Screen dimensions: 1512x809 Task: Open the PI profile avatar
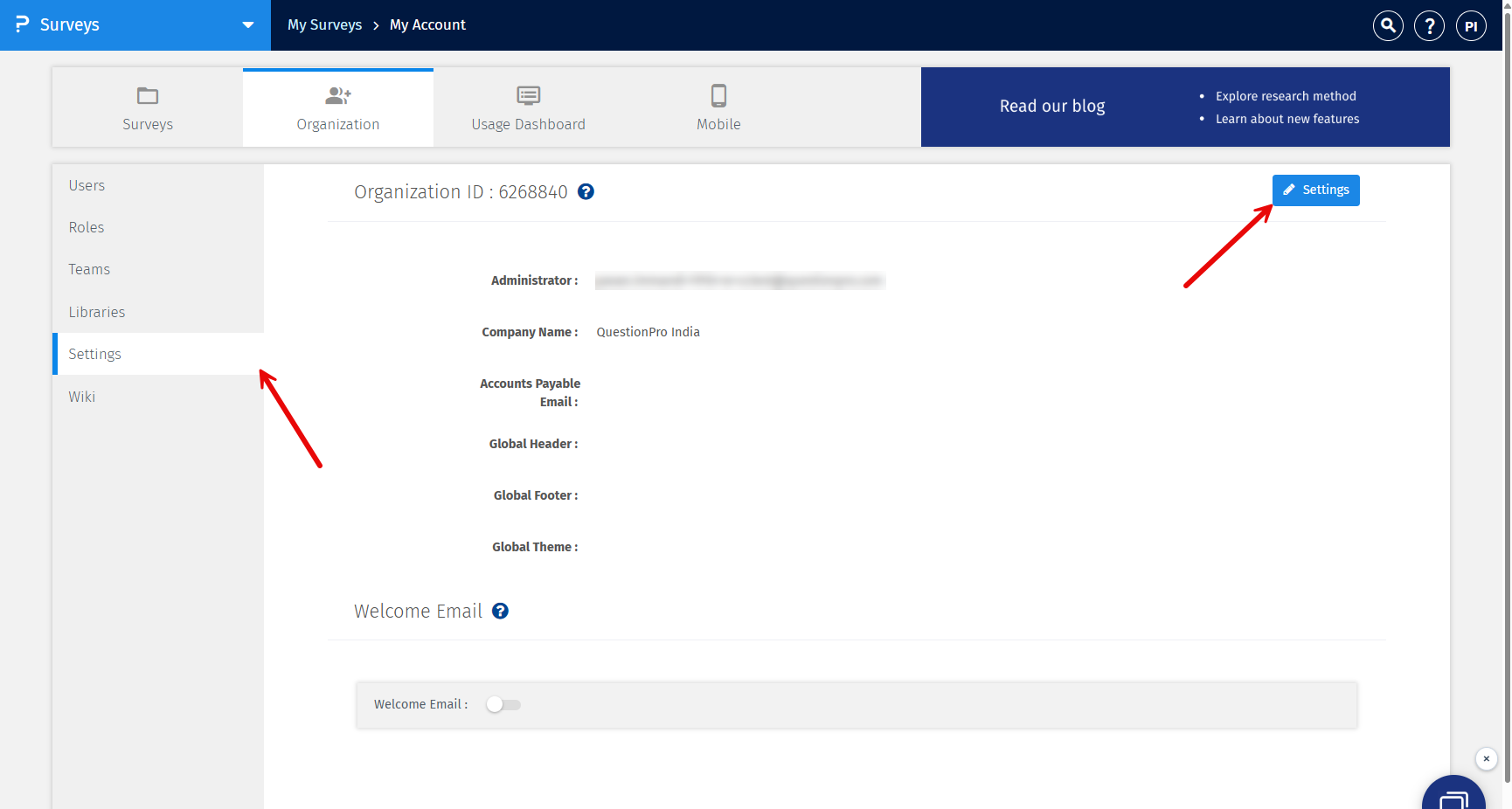pyautogui.click(x=1471, y=25)
